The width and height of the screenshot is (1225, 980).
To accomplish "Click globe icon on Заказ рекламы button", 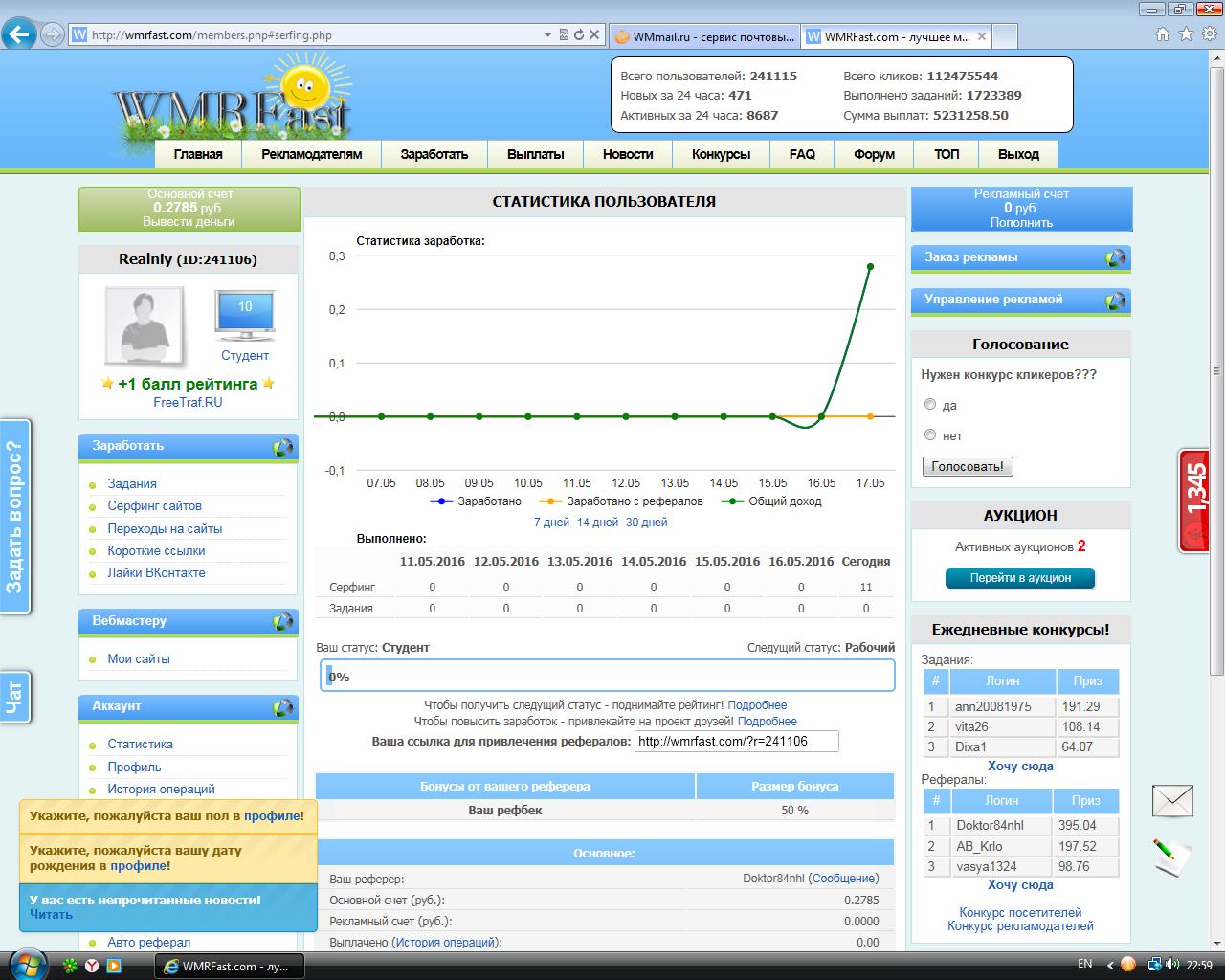I will (1116, 258).
